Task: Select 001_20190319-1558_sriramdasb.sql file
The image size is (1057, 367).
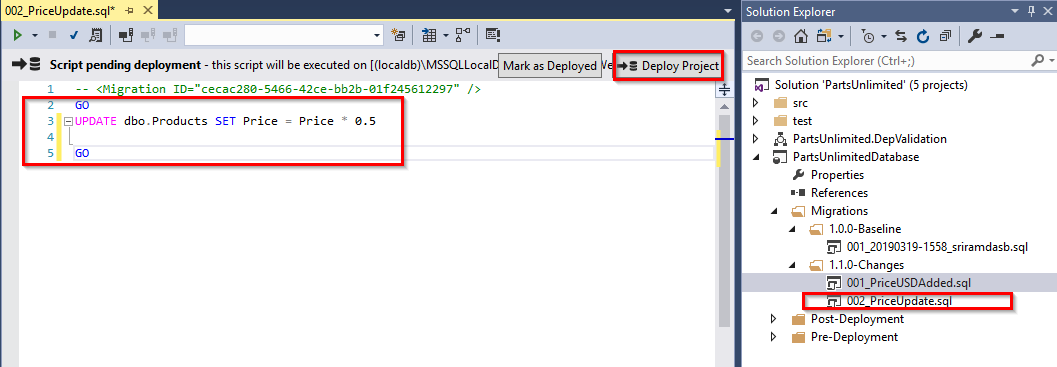Action: pos(936,247)
